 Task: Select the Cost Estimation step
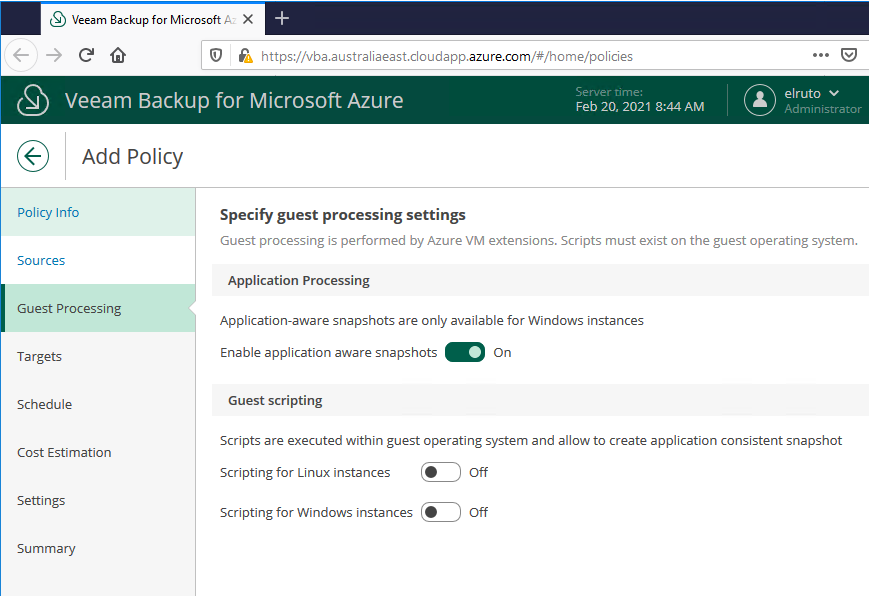pyautogui.click(x=64, y=452)
